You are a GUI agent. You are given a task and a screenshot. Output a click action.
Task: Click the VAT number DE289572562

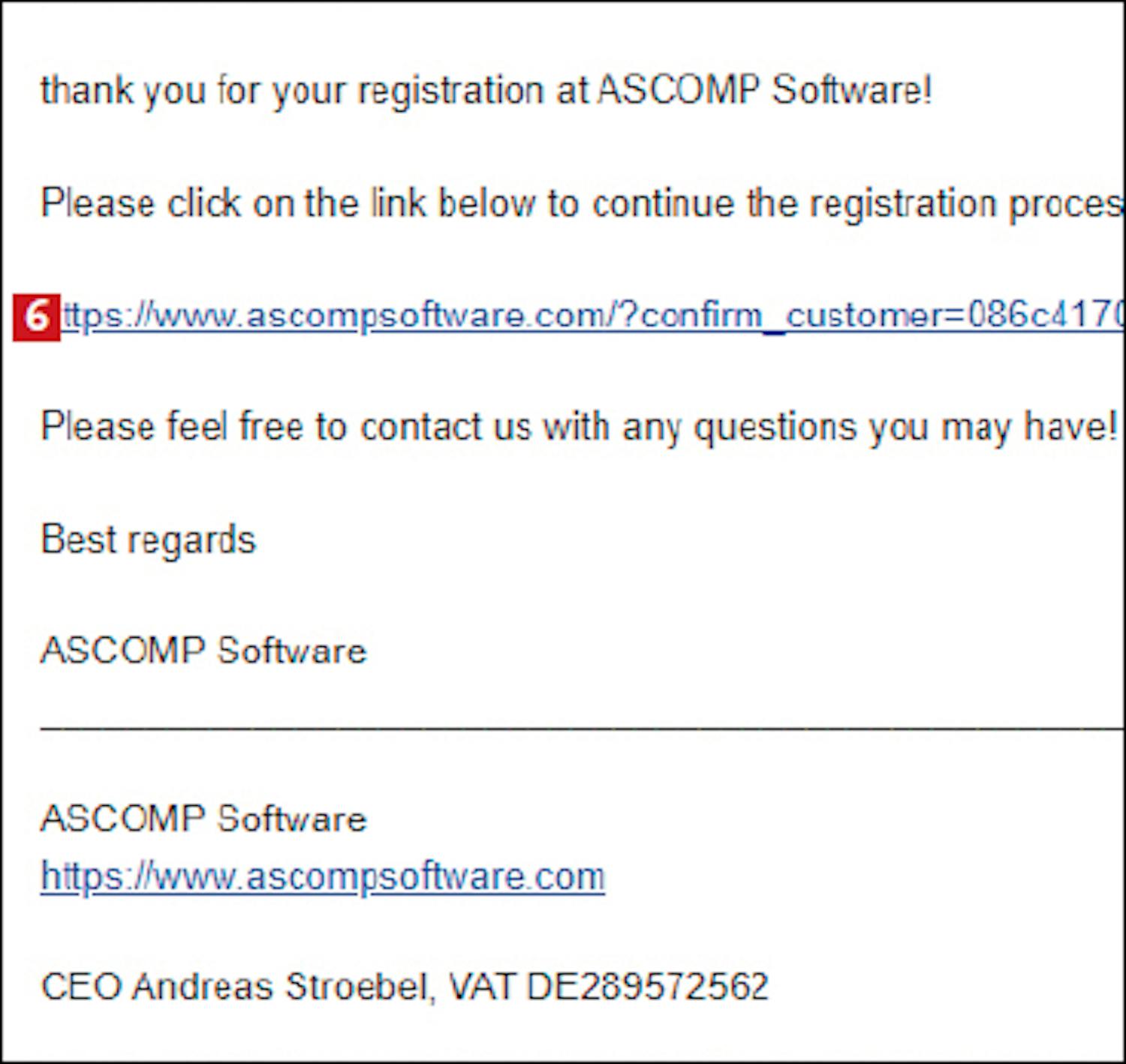click(648, 987)
